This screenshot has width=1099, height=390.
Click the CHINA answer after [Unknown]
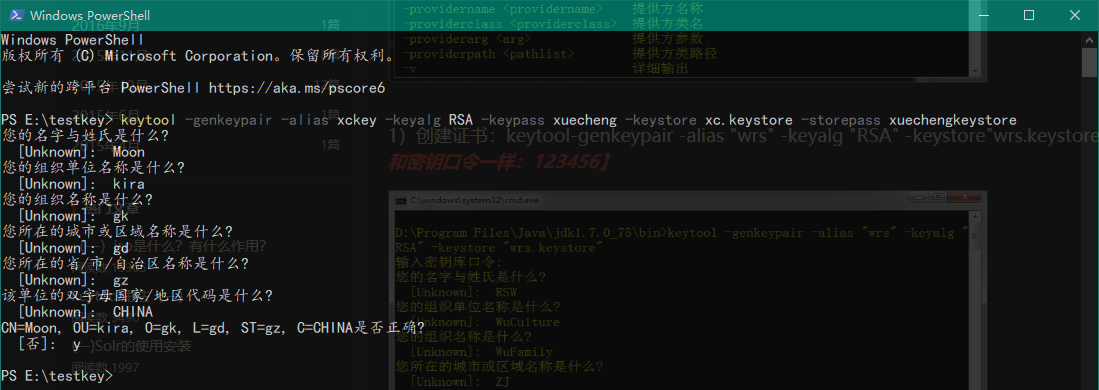133,312
